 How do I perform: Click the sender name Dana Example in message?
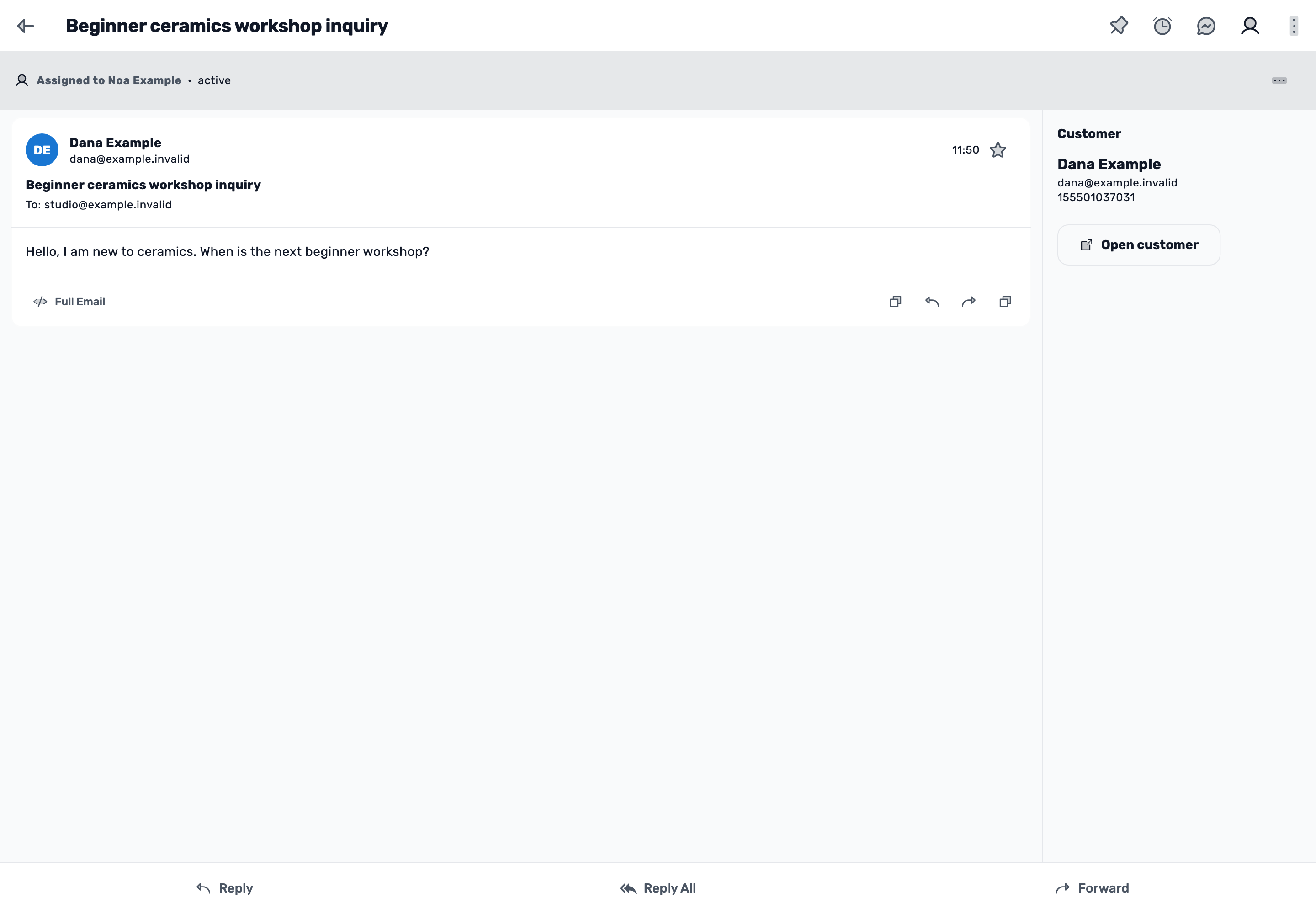[115, 143]
